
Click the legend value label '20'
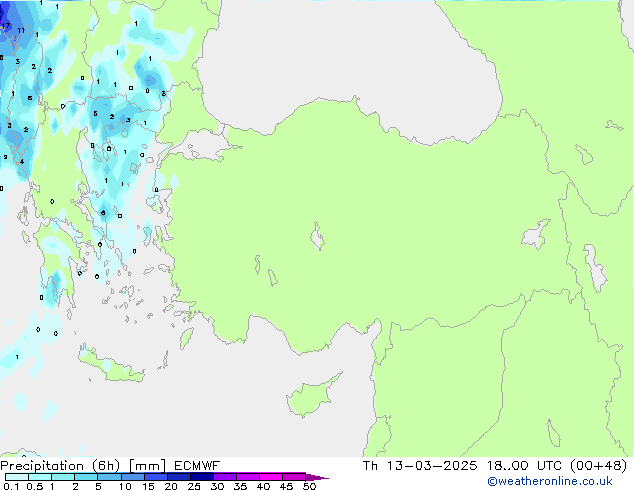tap(171, 486)
